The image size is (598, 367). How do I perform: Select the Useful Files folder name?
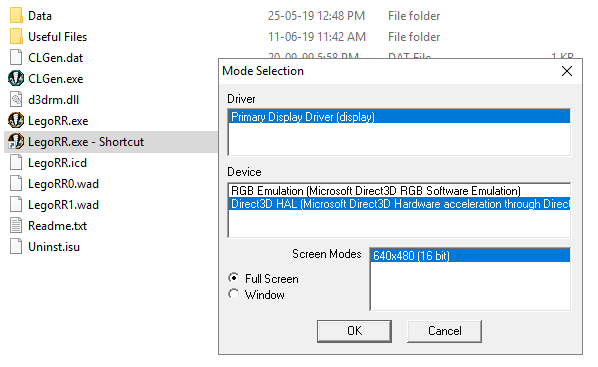tap(58, 37)
